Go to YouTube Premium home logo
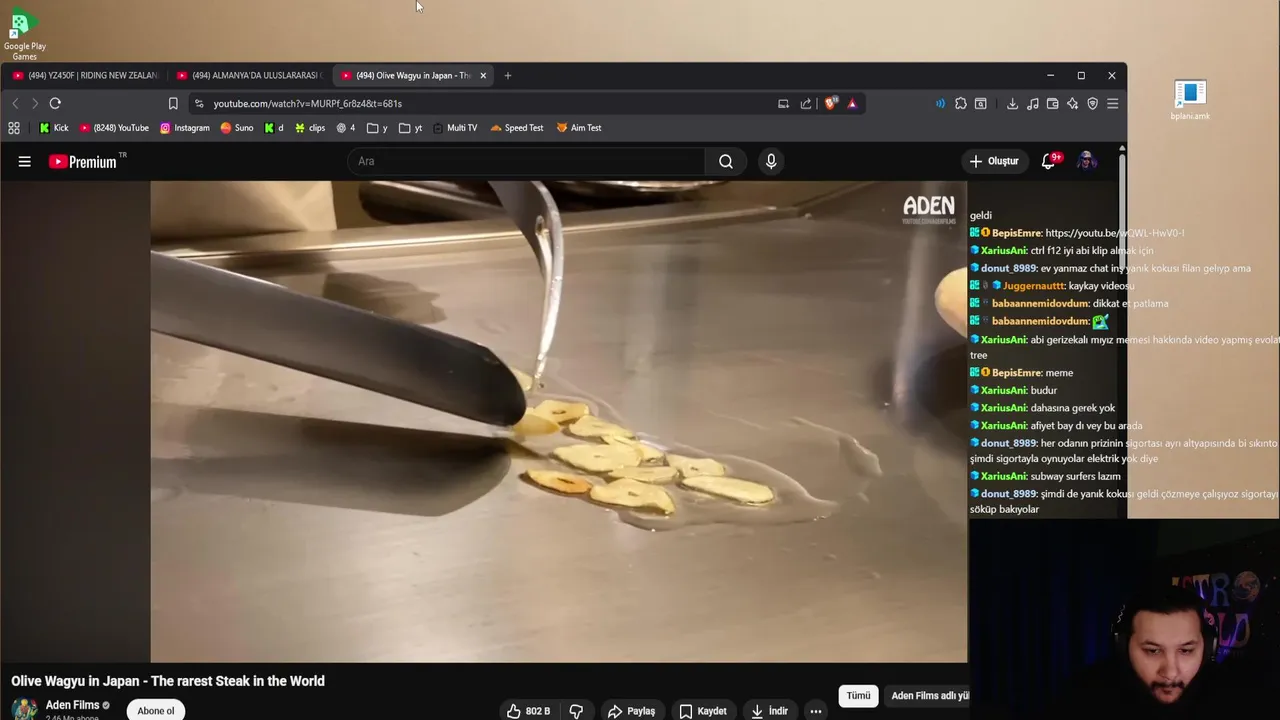The image size is (1280, 720). click(x=83, y=161)
